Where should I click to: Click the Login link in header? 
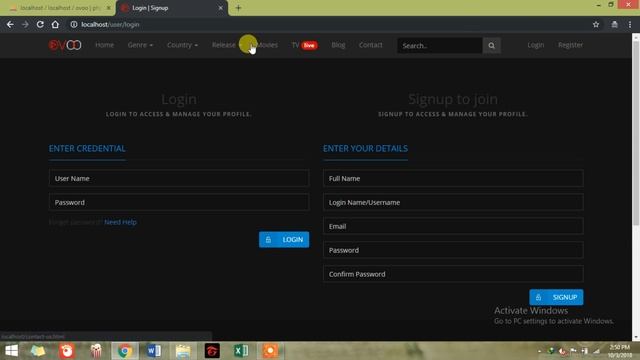536,45
